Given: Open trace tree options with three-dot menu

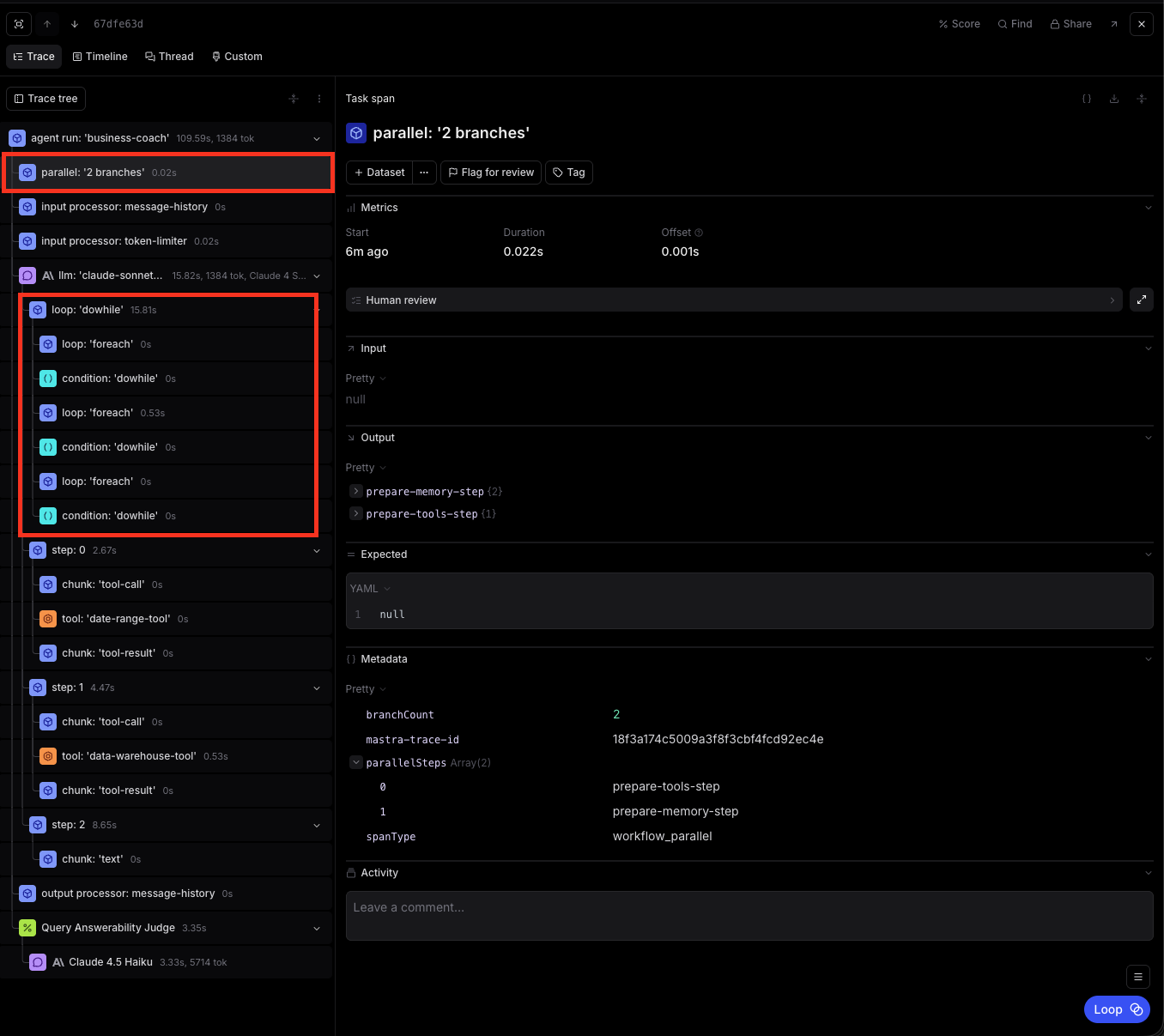Looking at the screenshot, I should 318,99.
